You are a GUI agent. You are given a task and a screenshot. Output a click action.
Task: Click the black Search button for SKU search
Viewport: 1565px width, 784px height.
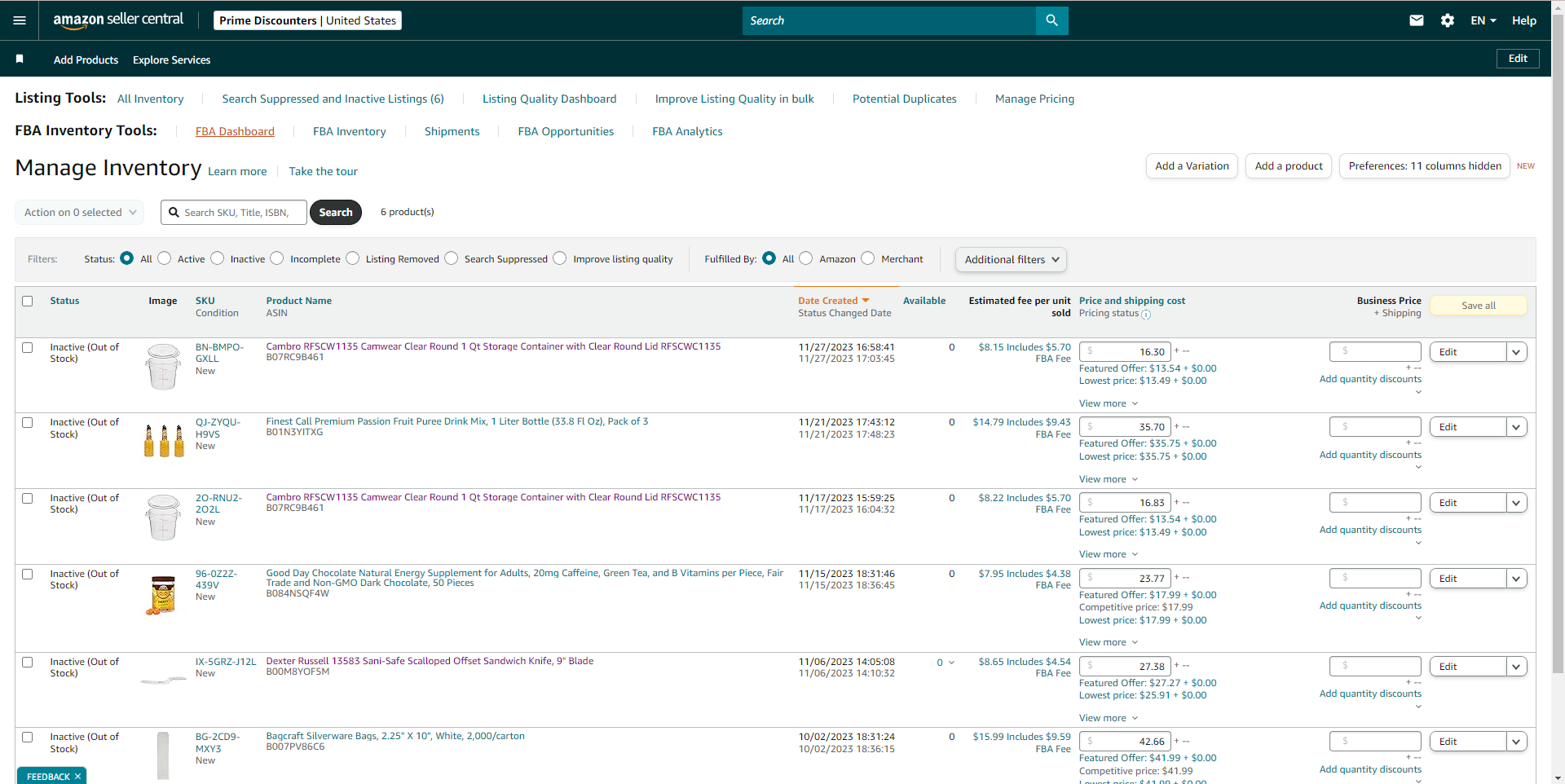[336, 213]
